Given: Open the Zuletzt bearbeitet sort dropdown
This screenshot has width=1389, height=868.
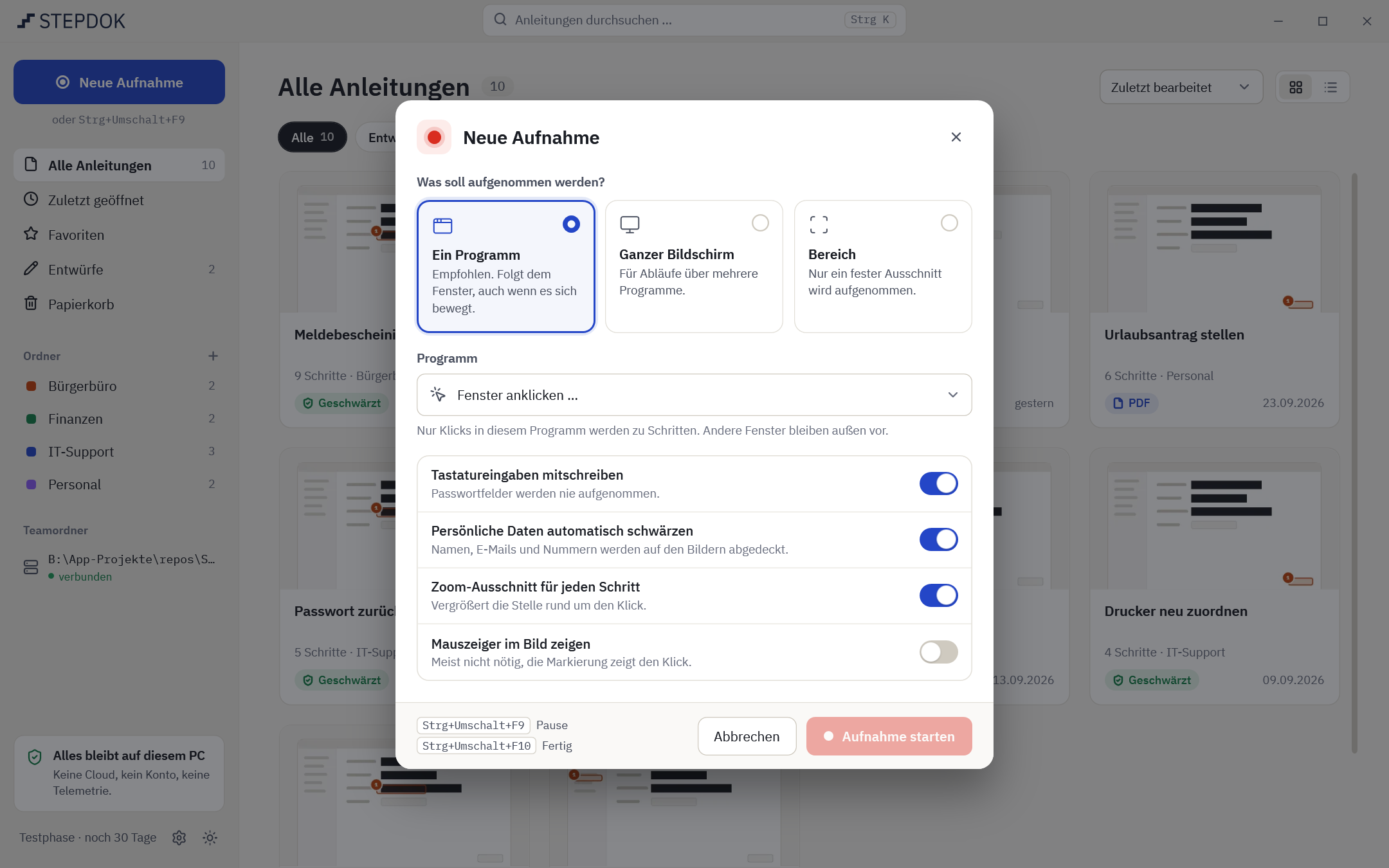Looking at the screenshot, I should point(1181,87).
